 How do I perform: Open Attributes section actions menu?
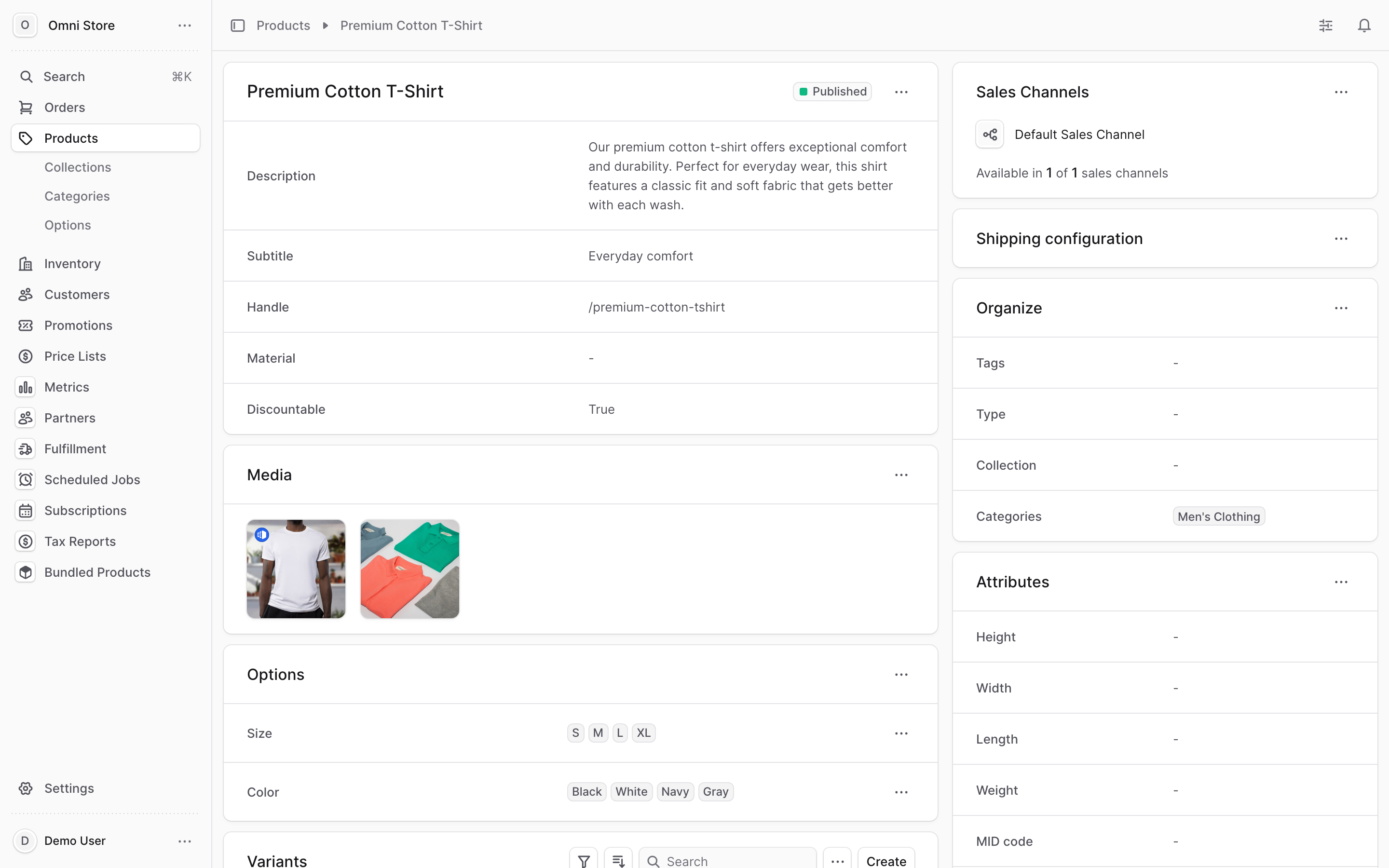point(1341,582)
